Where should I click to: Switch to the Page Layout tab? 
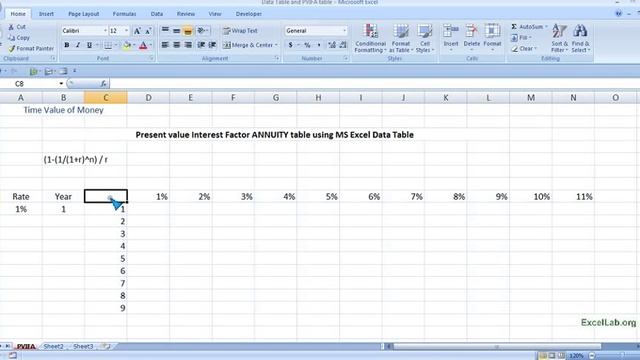point(84,14)
